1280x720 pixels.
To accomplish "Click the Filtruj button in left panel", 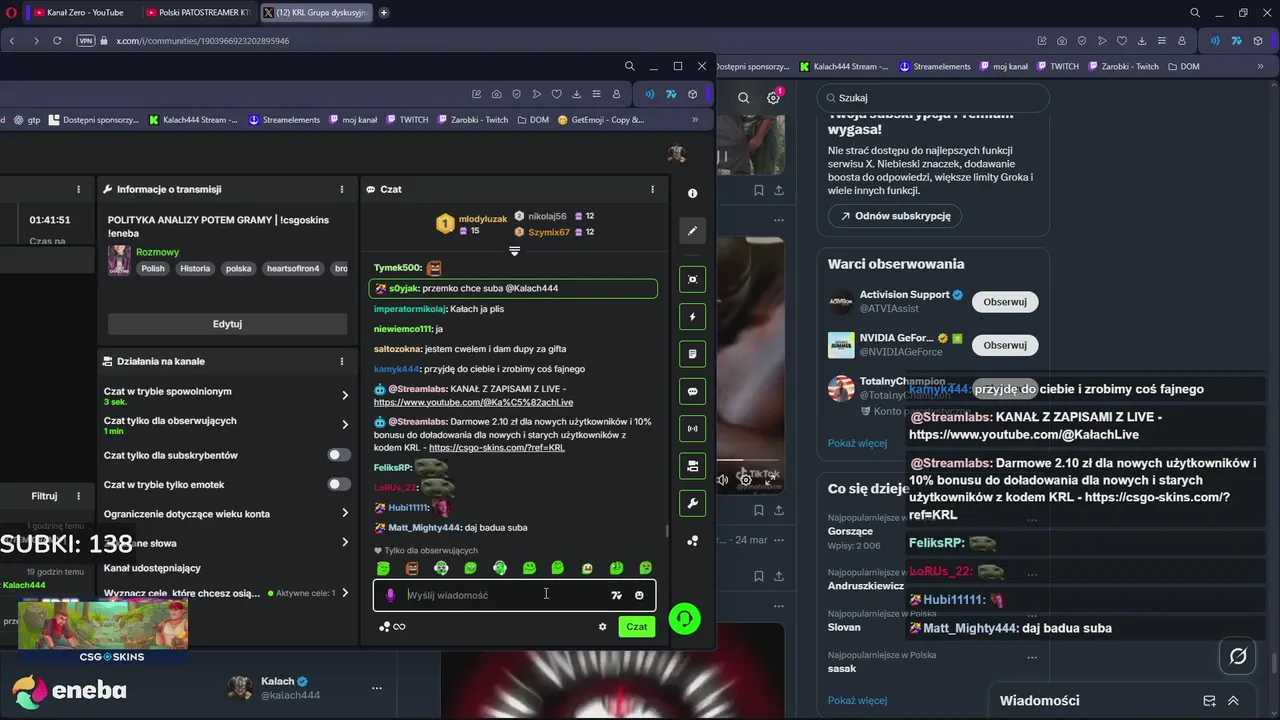I will pos(44,496).
